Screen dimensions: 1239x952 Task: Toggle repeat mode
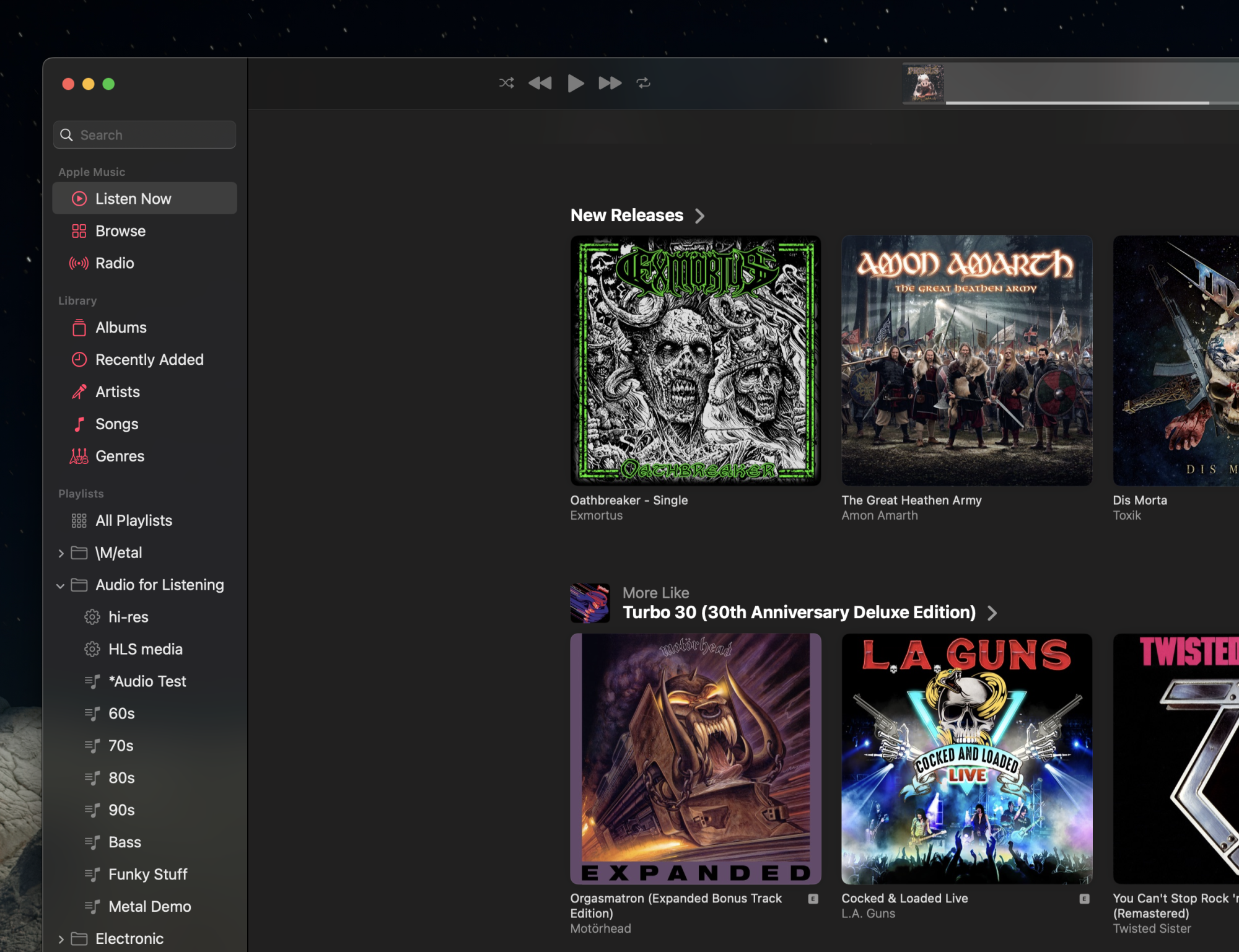tap(643, 83)
